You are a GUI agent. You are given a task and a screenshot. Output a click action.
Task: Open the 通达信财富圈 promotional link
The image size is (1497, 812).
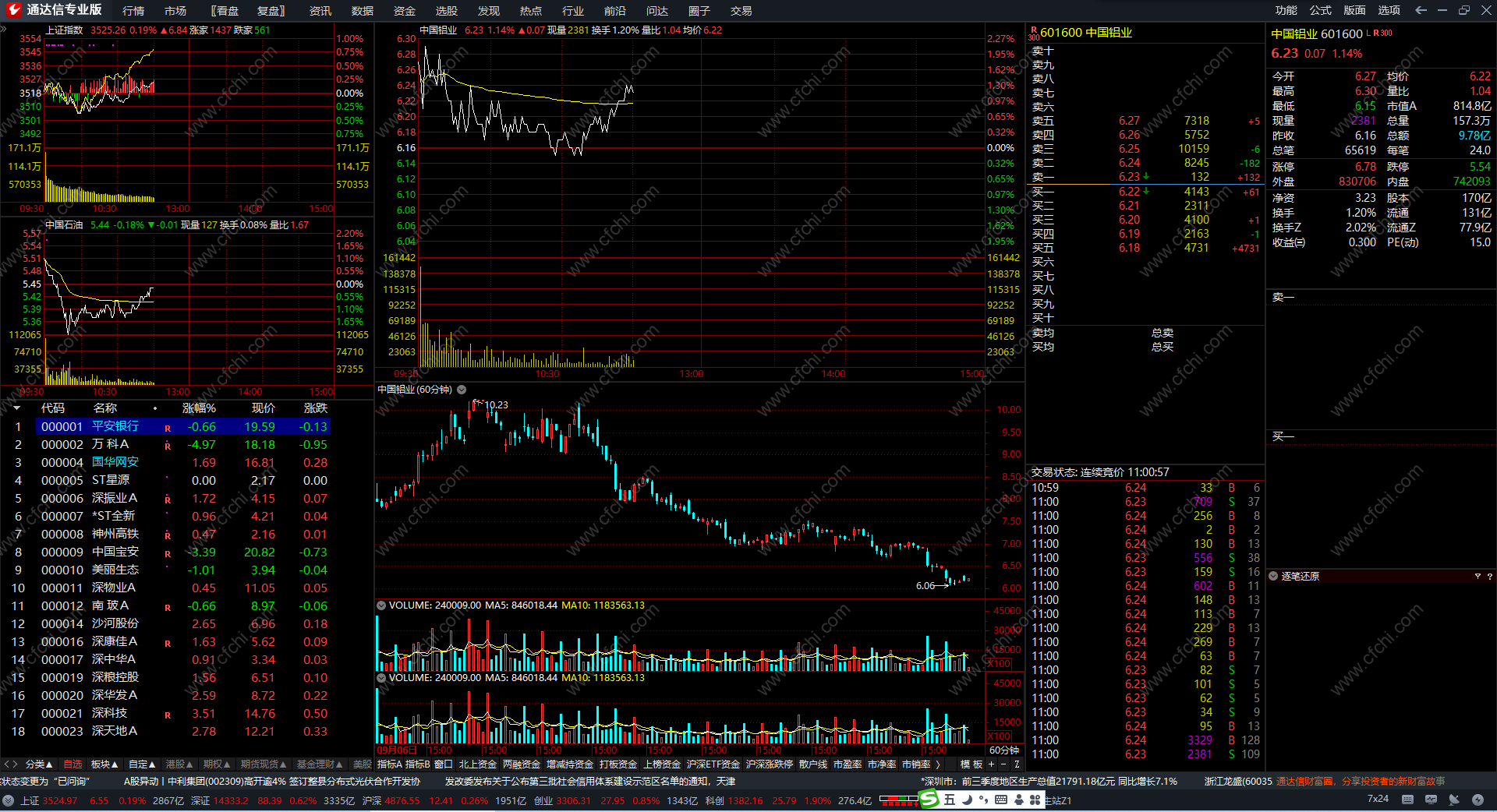coord(1360,782)
